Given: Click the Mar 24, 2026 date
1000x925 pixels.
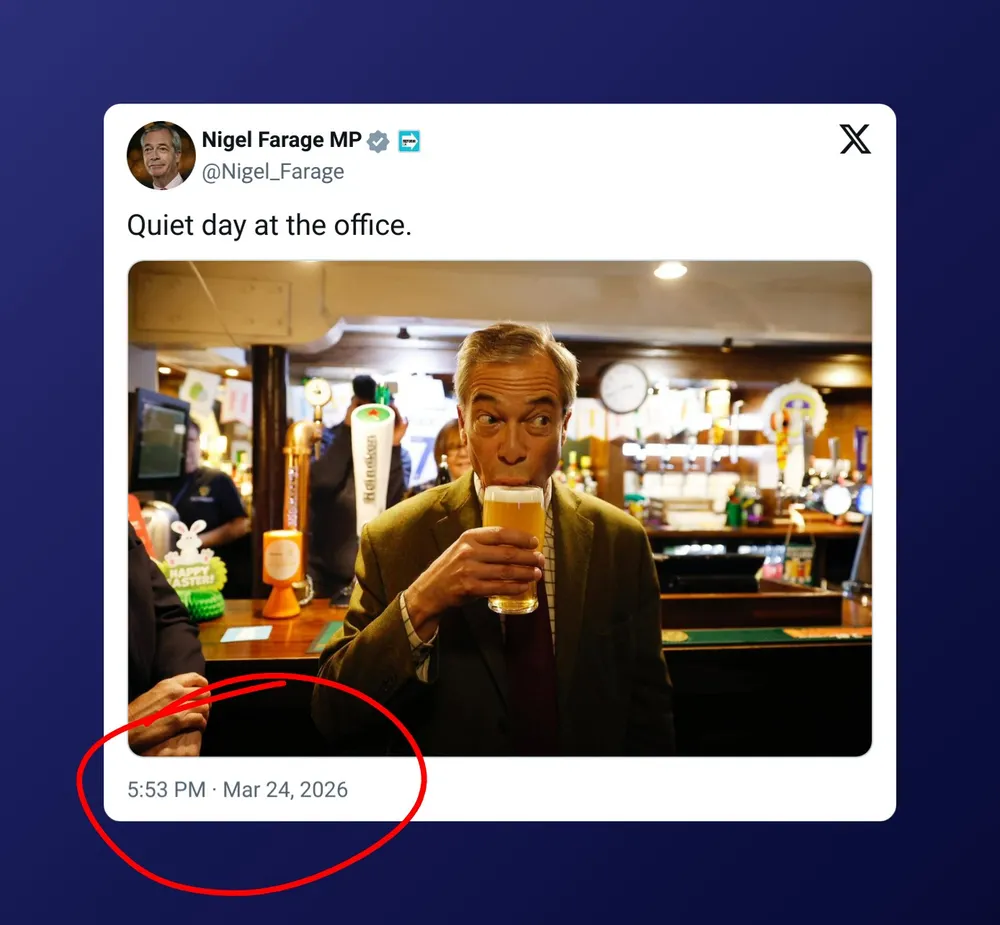Looking at the screenshot, I should (285, 790).
